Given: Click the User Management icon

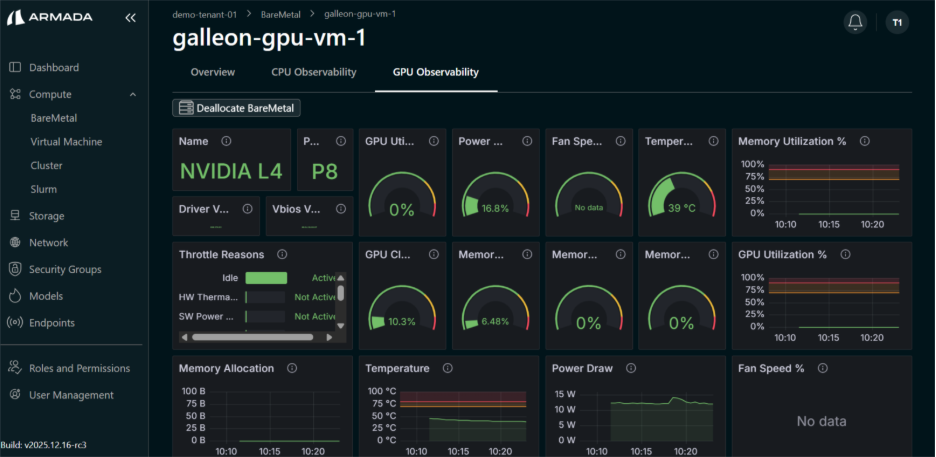Looking at the screenshot, I should tap(16, 395).
